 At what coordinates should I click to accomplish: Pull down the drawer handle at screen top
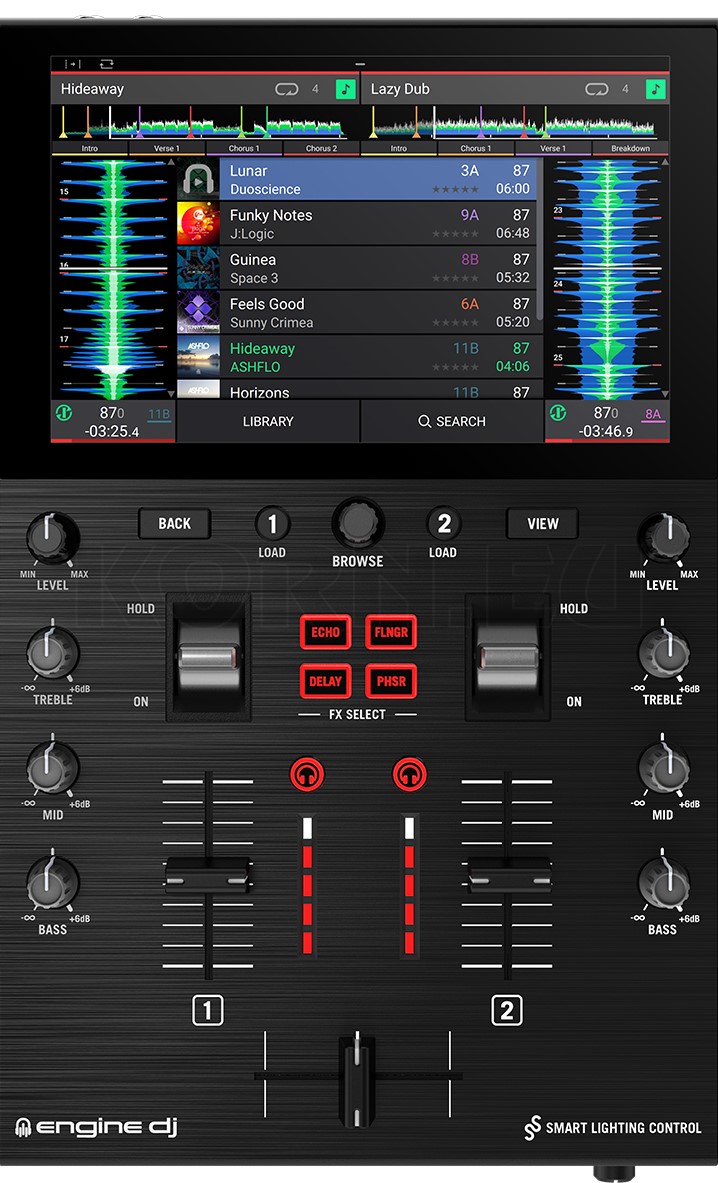(x=360, y=64)
